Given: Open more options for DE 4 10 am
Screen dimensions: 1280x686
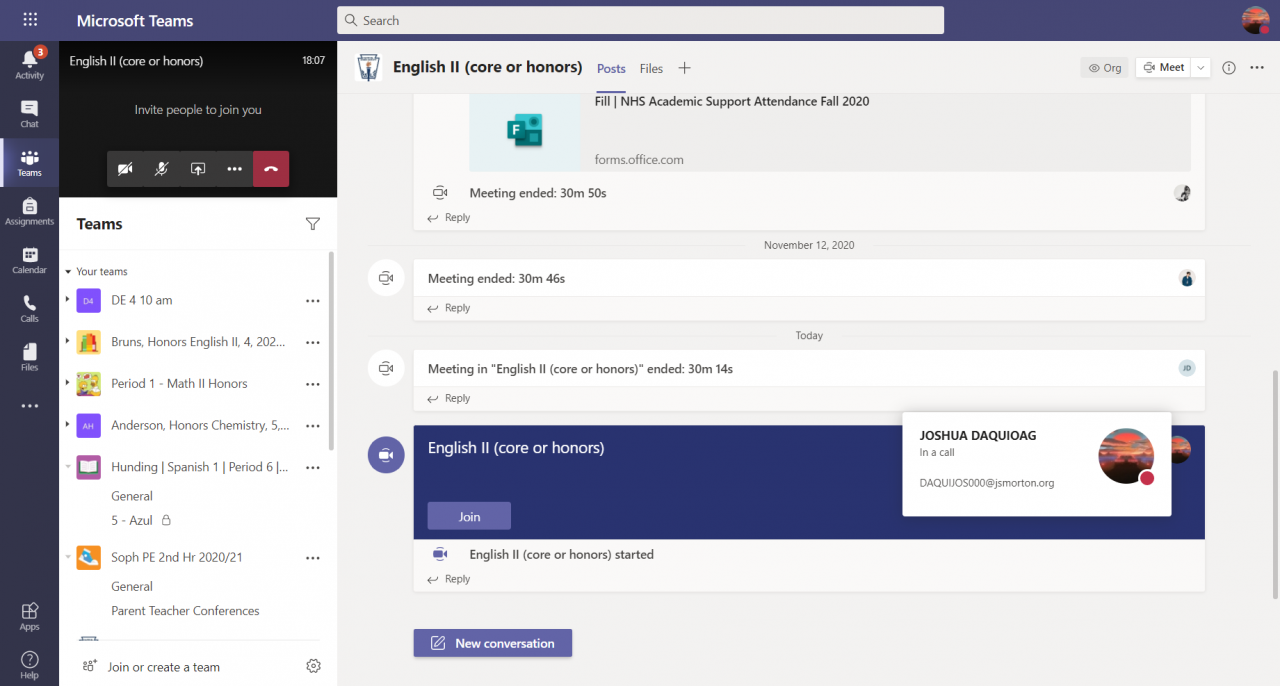Looking at the screenshot, I should click(x=313, y=300).
